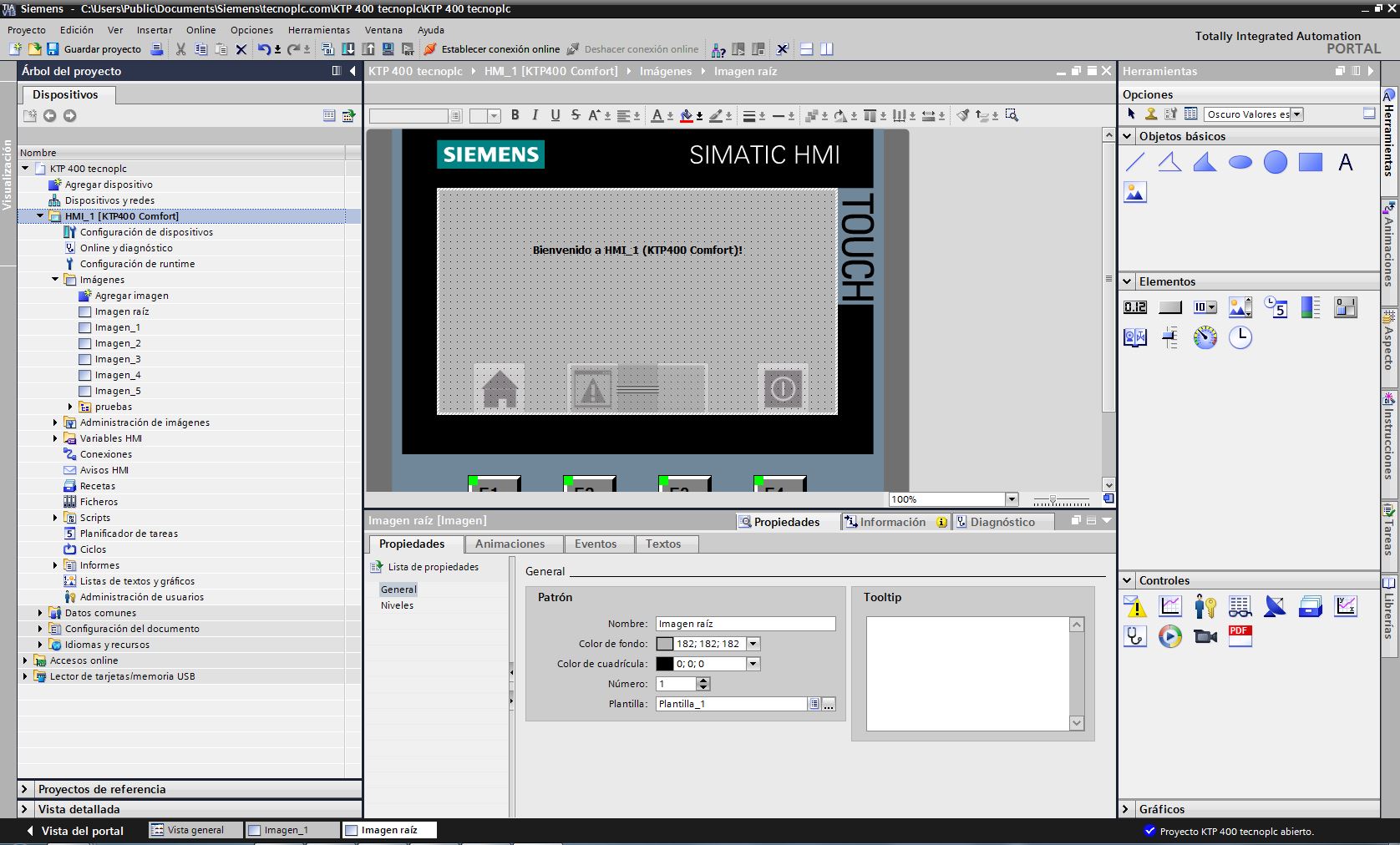Select the Trend view control
Viewport: 1400px width, 845px height.
(x=1170, y=606)
